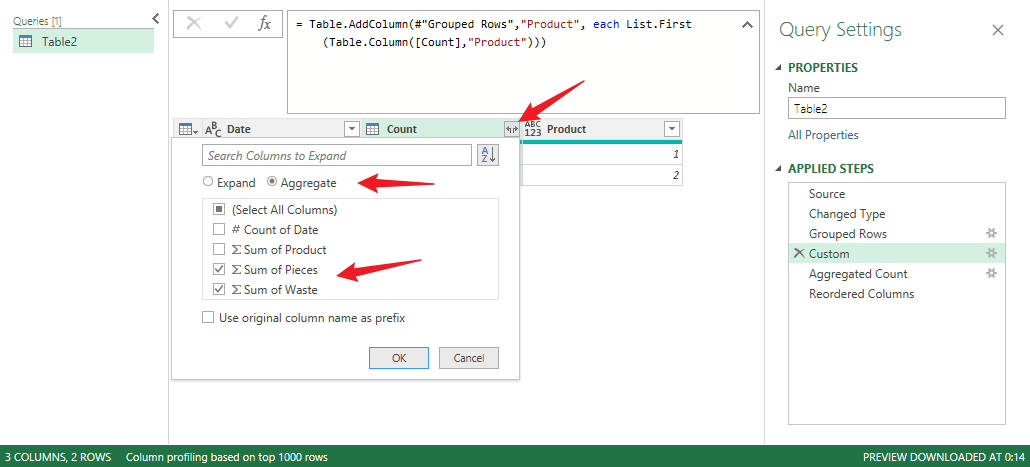Close the Query Settings pane
This screenshot has height=467, width=1030.
click(x=998, y=30)
